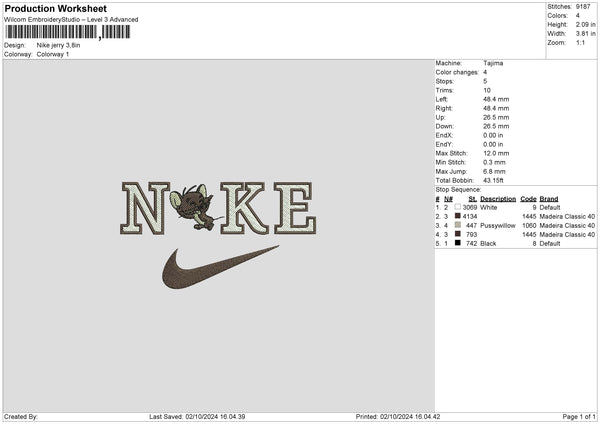Click the "N#" column header
600x424 pixels.
pos(448,199)
